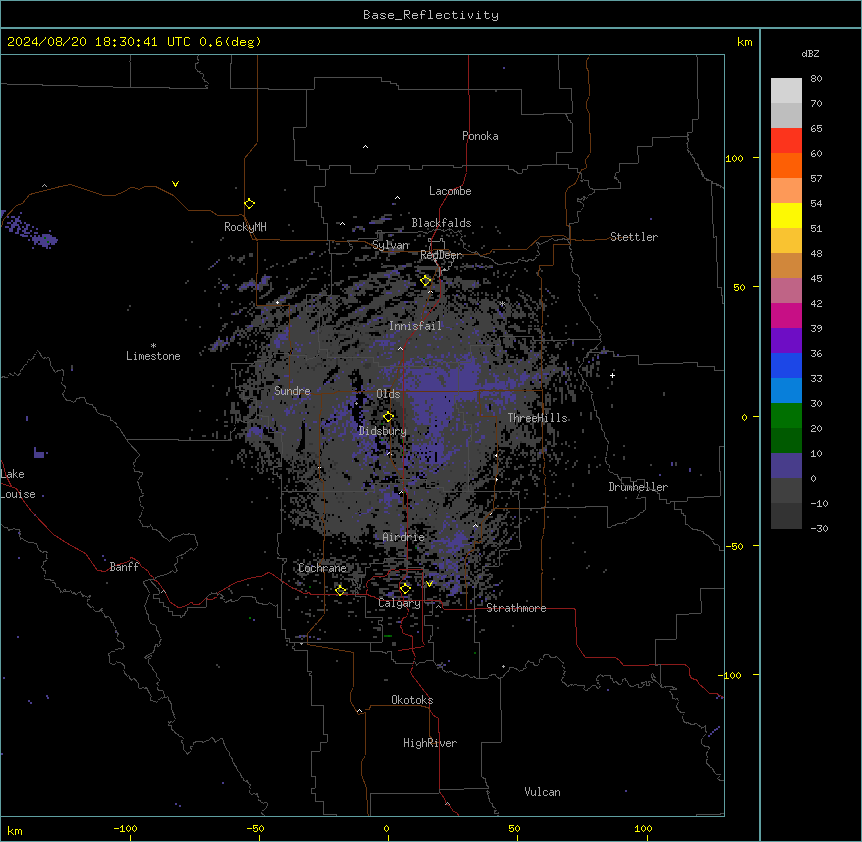The height and width of the screenshot is (842, 862).
Task: Click the Lacombe city label
Action: pos(450,191)
